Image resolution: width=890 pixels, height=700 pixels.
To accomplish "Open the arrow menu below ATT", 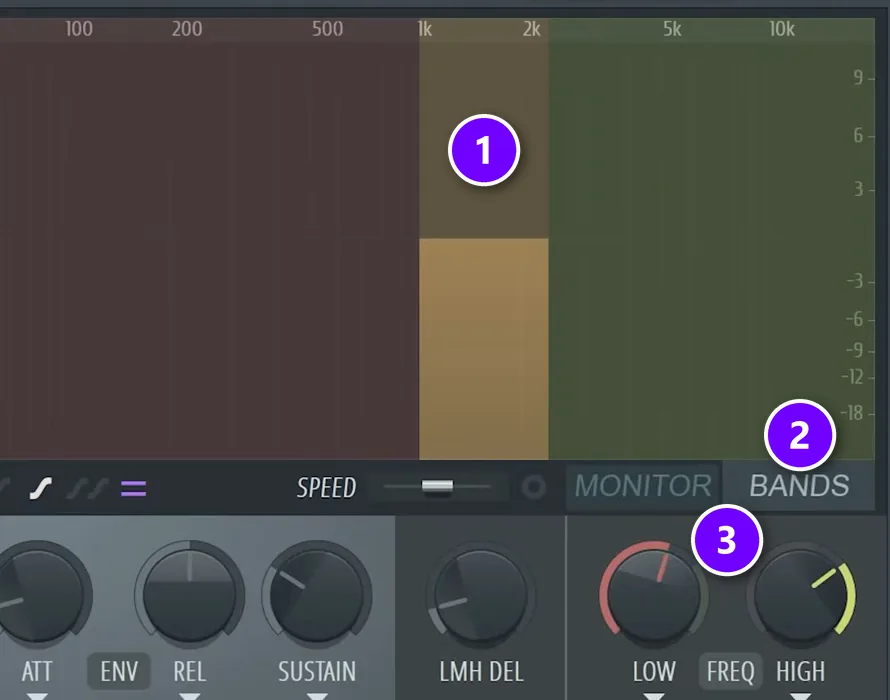I will (37, 696).
